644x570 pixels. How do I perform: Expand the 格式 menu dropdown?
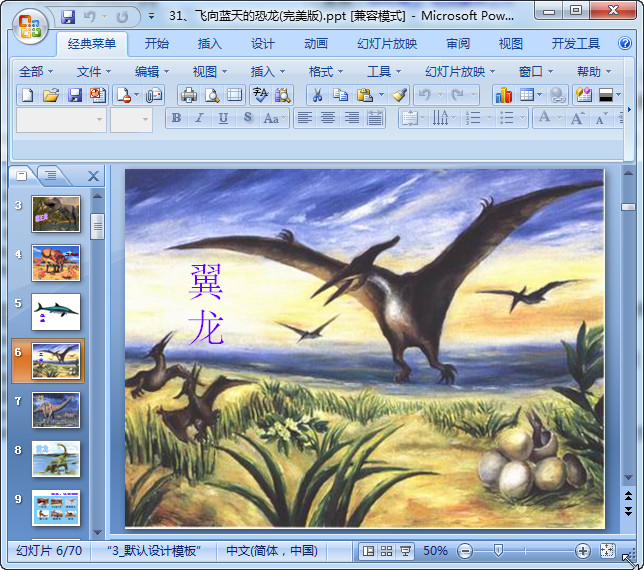pos(326,72)
